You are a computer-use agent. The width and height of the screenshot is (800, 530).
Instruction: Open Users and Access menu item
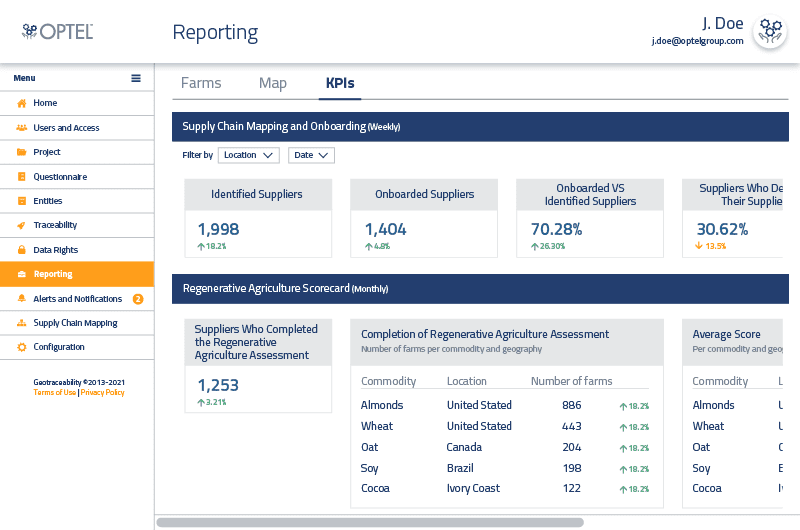click(77, 128)
